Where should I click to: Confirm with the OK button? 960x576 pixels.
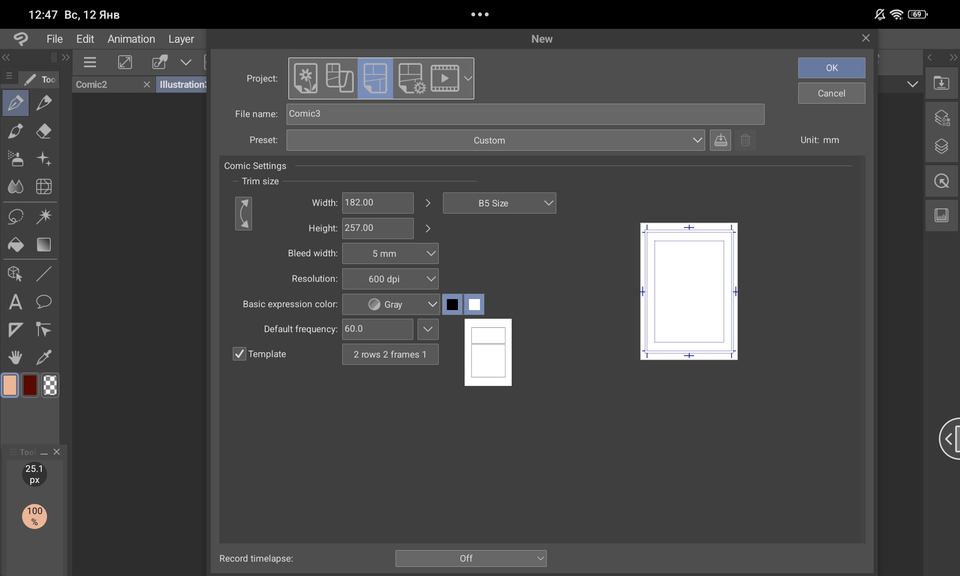pos(831,68)
